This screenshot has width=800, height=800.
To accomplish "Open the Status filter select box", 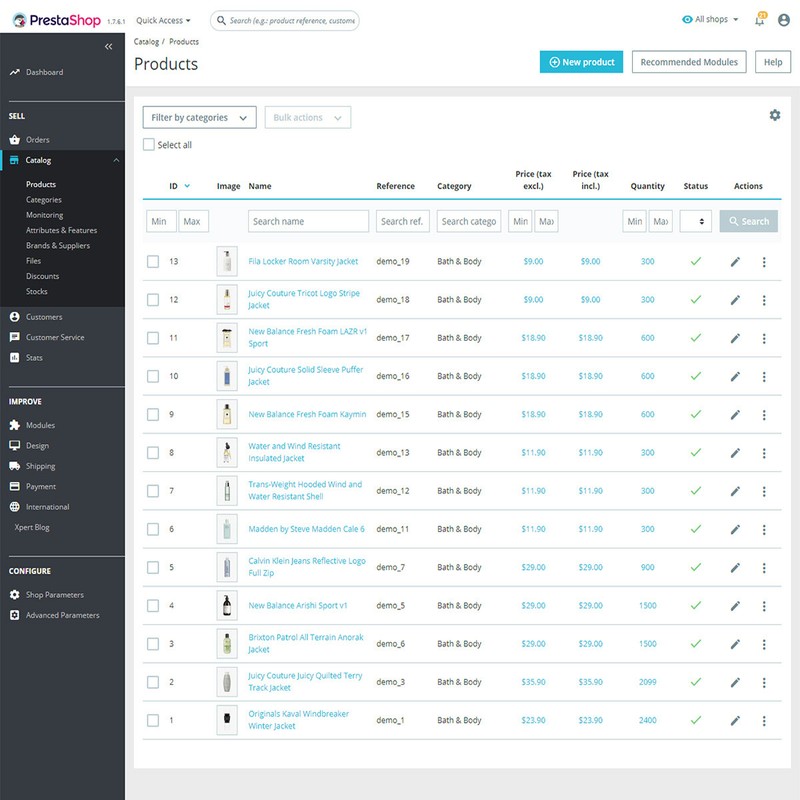I will [695, 221].
